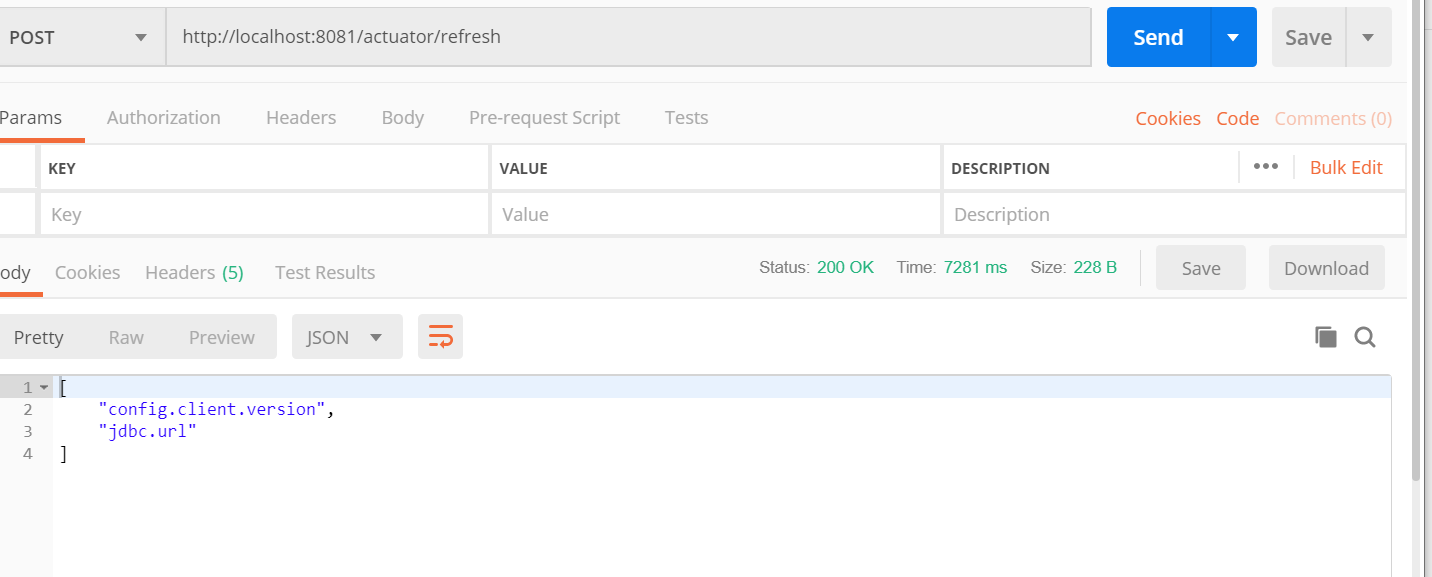The height and width of the screenshot is (577, 1432).
Task: Open the Code snippet link
Action: tap(1238, 118)
